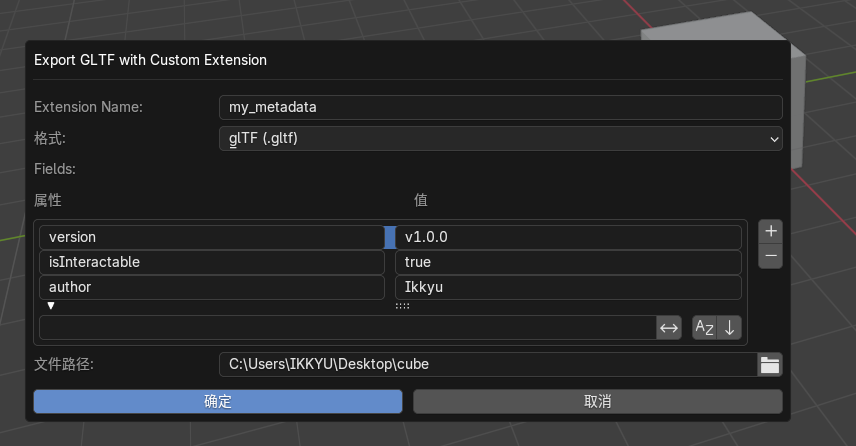Screen dimensions: 856x446
Task: Select the author property field
Action: coord(212,288)
